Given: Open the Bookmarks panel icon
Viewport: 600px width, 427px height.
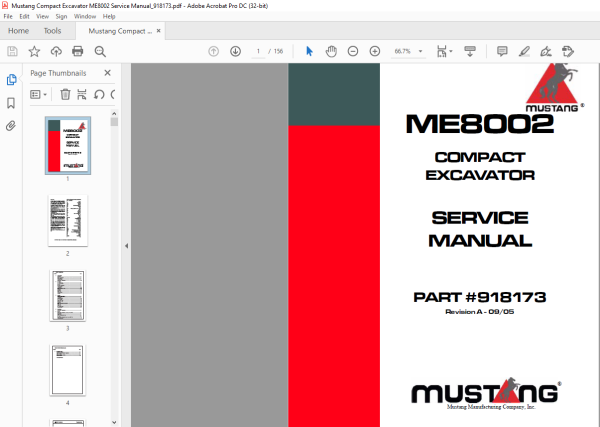Looking at the screenshot, I should pos(11,103).
